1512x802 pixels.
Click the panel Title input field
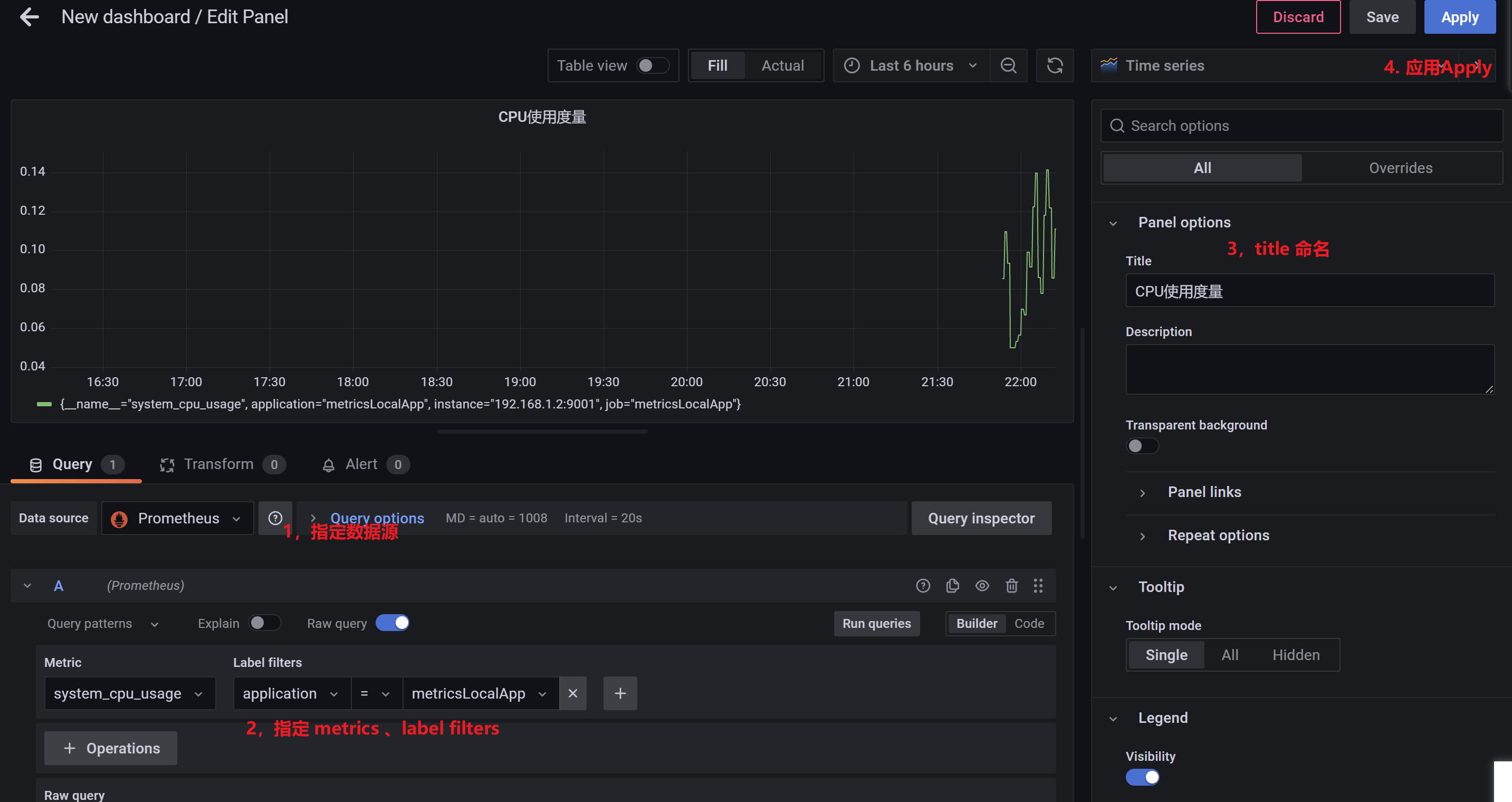point(1309,291)
